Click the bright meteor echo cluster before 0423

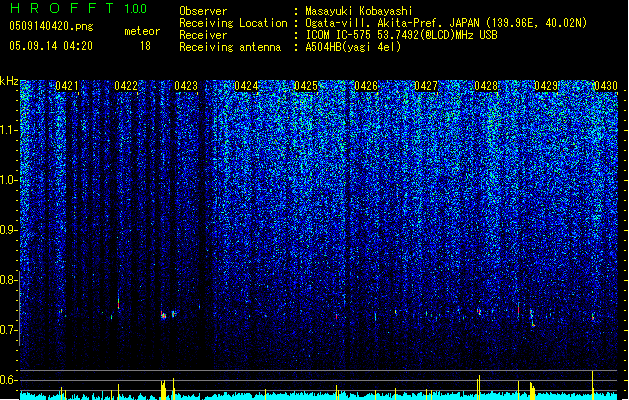[163, 315]
